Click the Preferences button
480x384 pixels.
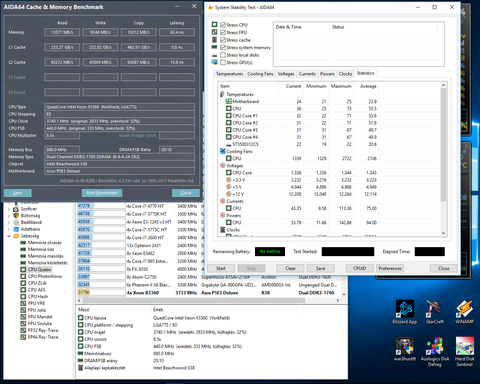point(390,268)
